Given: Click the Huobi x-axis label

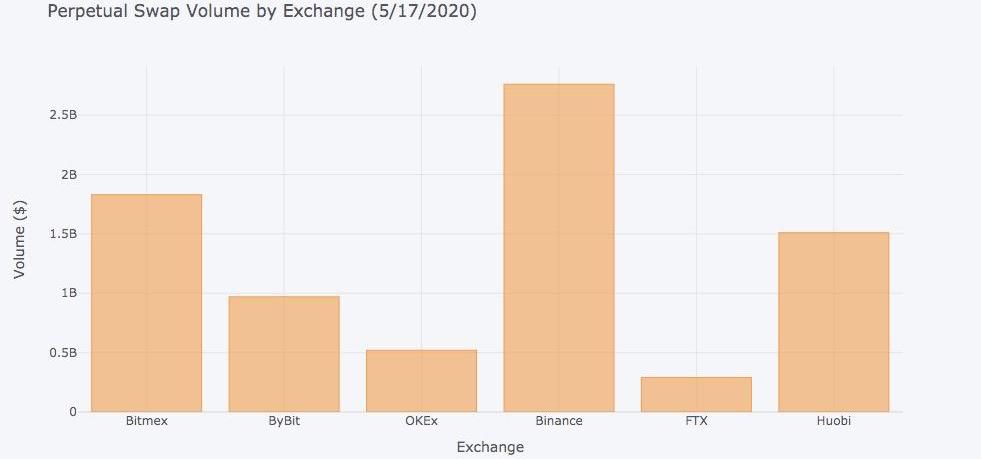Looking at the screenshot, I should (x=833, y=421).
